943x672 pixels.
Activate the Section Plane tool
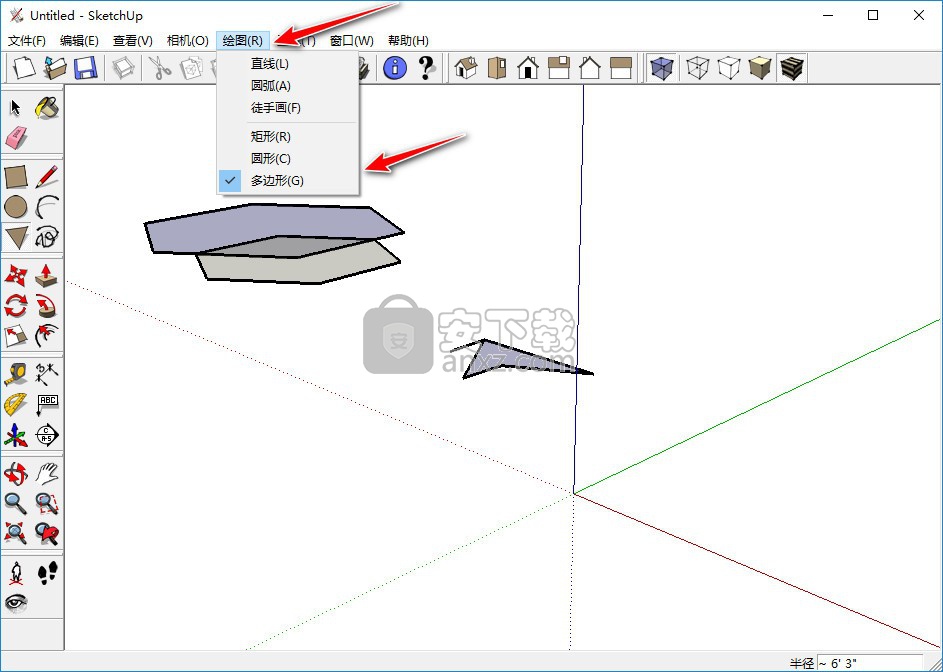pyautogui.click(x=46, y=434)
